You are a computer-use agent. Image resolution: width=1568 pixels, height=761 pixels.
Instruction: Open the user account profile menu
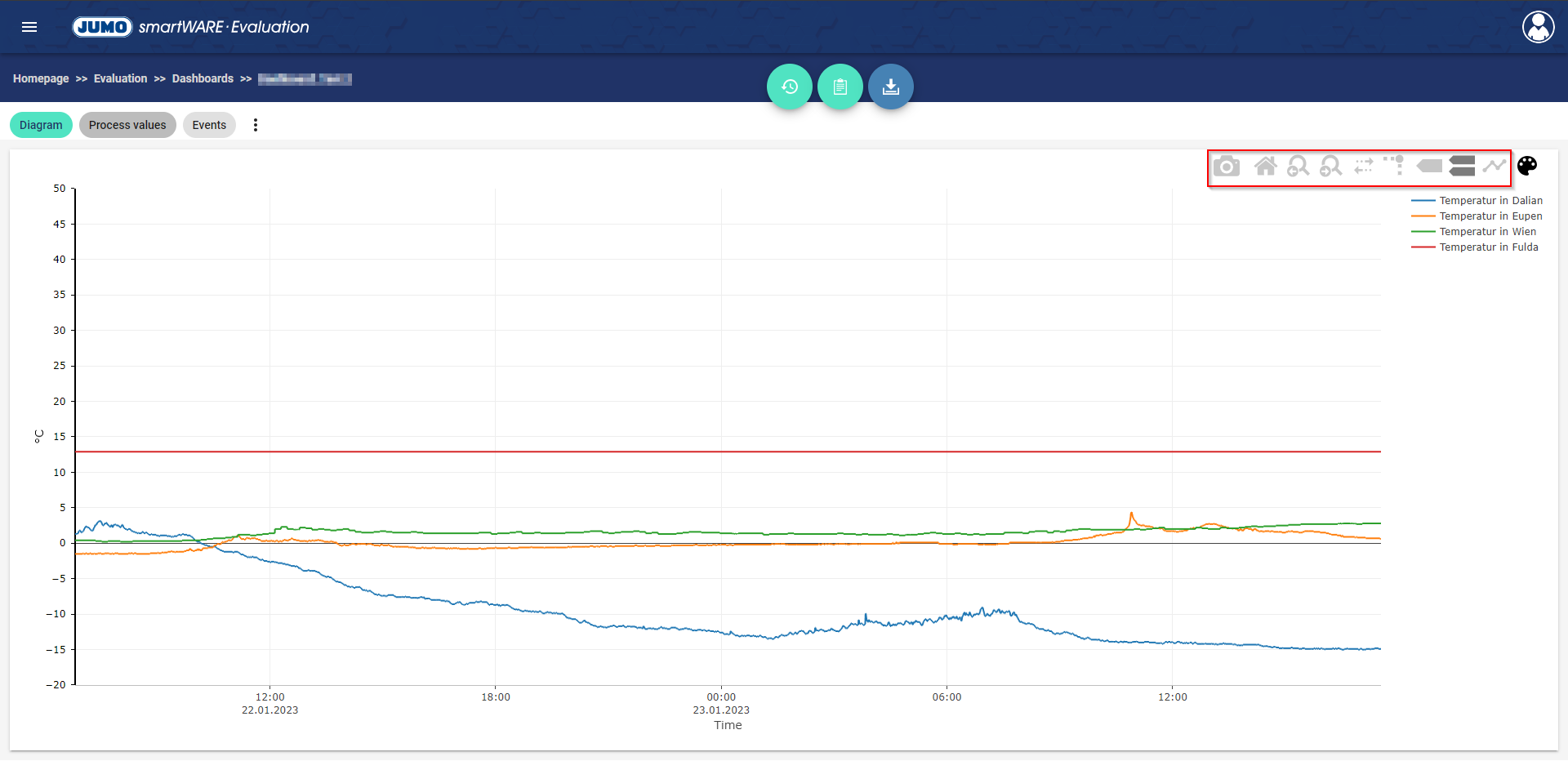(1538, 27)
